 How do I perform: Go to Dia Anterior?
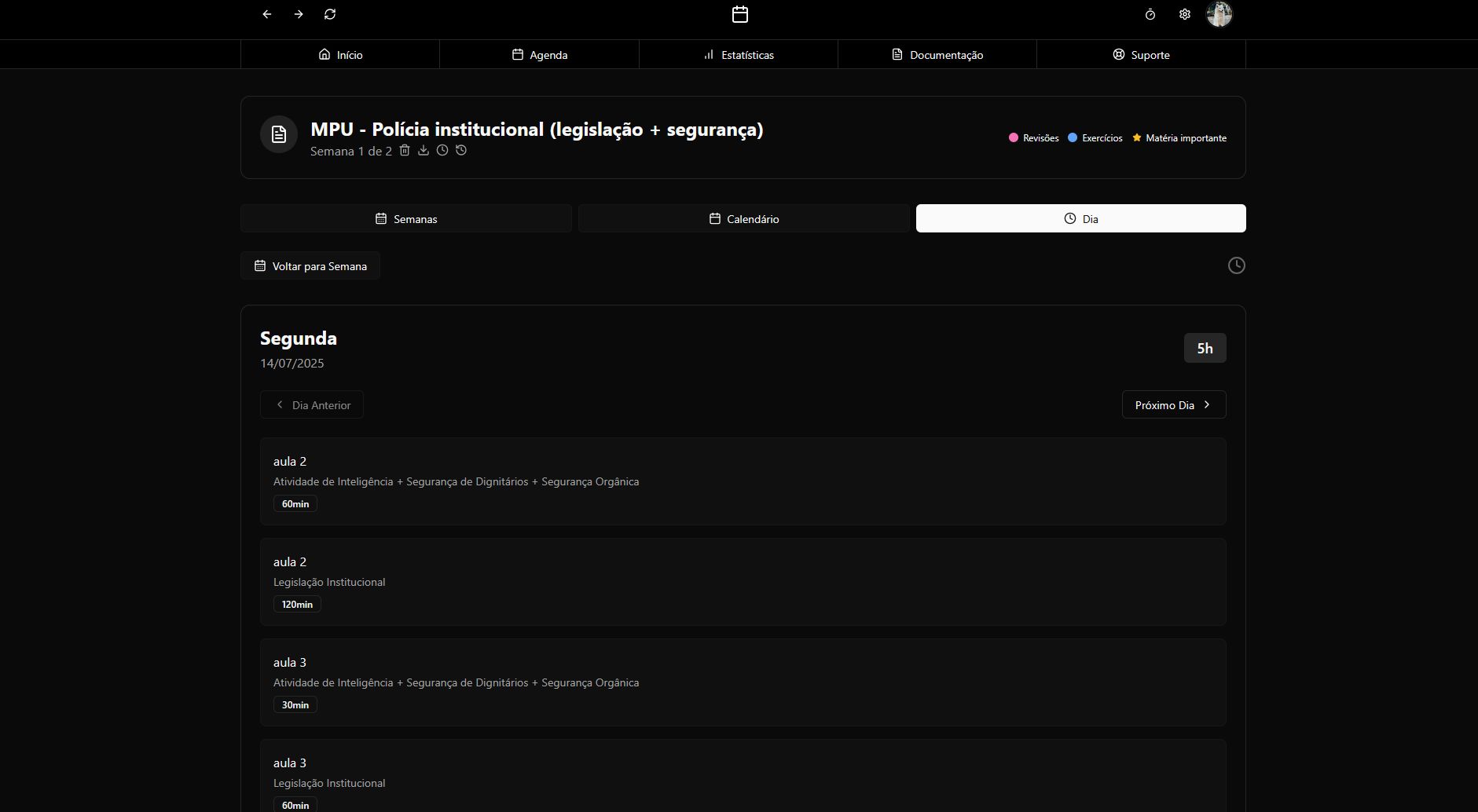312,404
